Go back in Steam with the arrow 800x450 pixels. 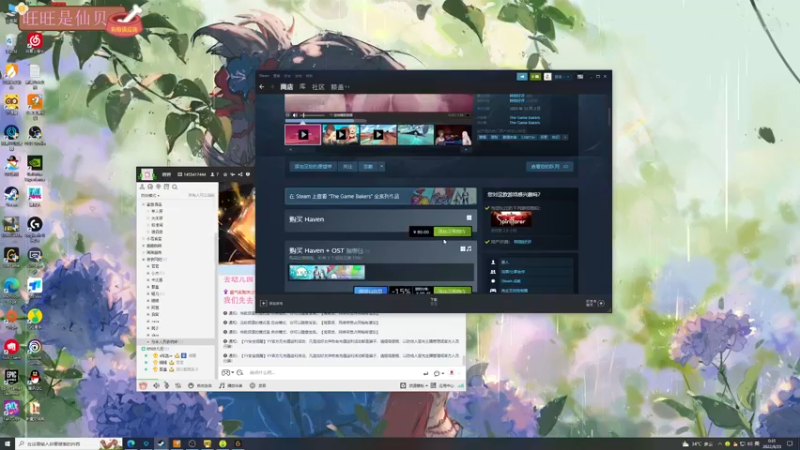coord(262,87)
